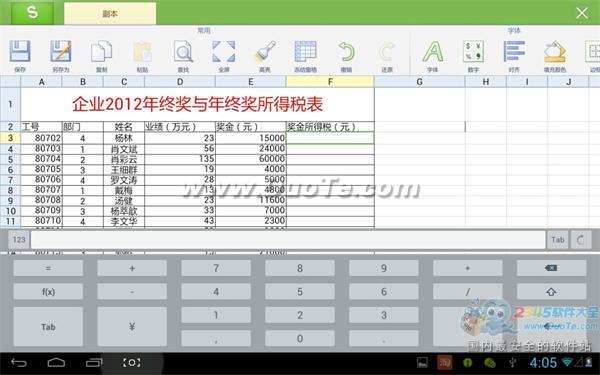The height and width of the screenshot is (375, 600).
Task: Open the Font (字体) settings icon
Action: 433,52
